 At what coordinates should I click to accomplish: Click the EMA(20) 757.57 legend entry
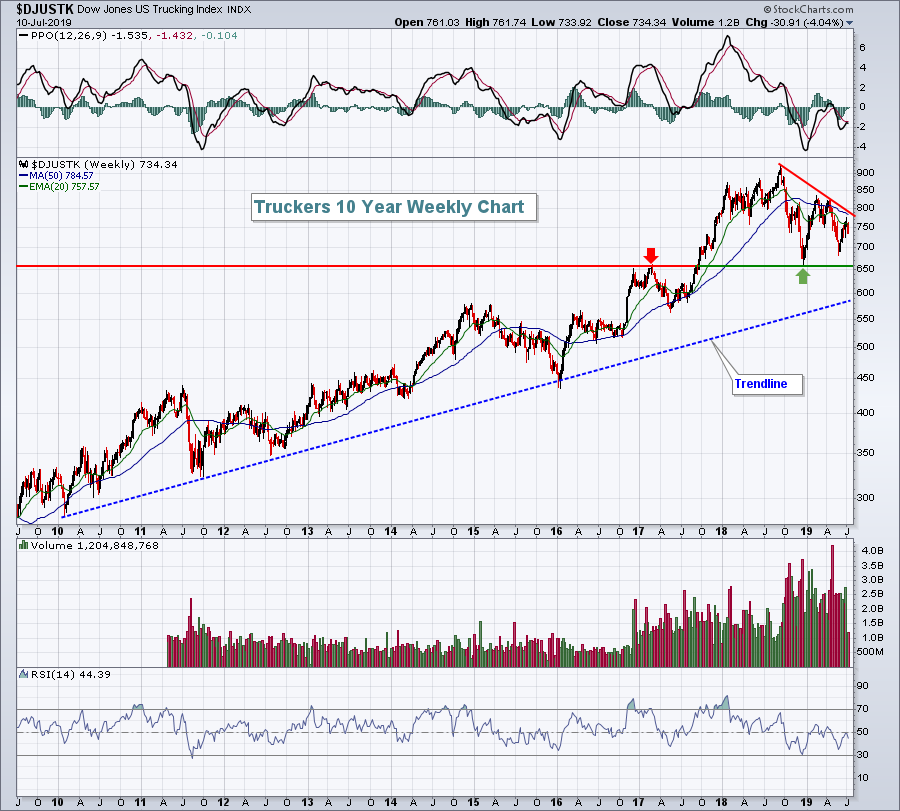(64, 187)
